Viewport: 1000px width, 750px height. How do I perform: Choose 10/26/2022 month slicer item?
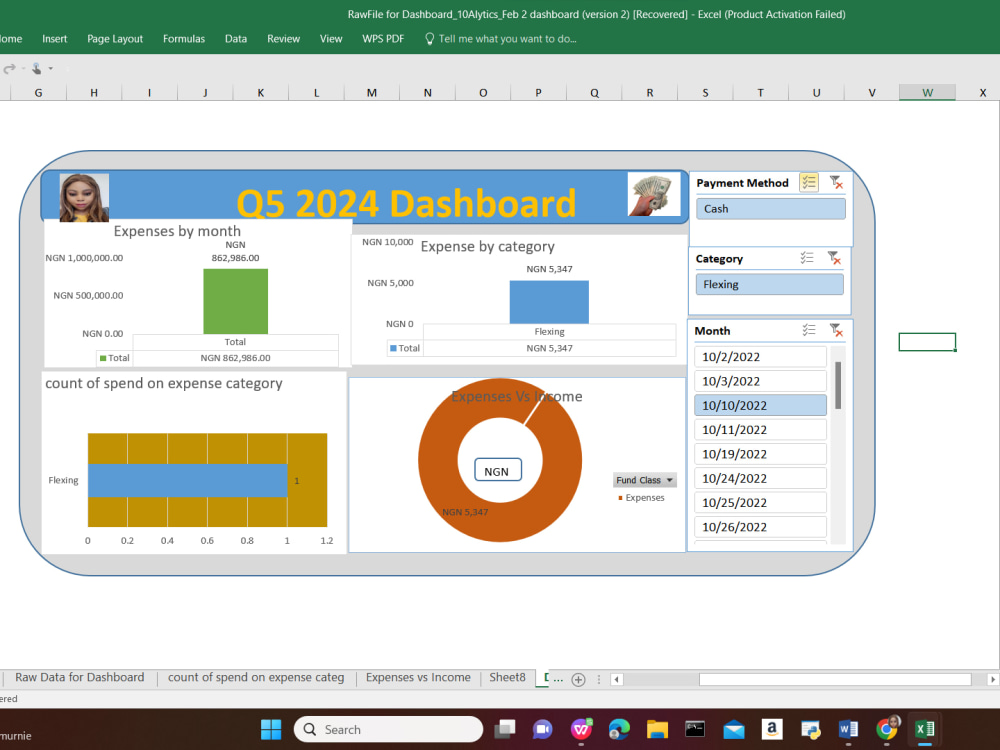coord(760,526)
